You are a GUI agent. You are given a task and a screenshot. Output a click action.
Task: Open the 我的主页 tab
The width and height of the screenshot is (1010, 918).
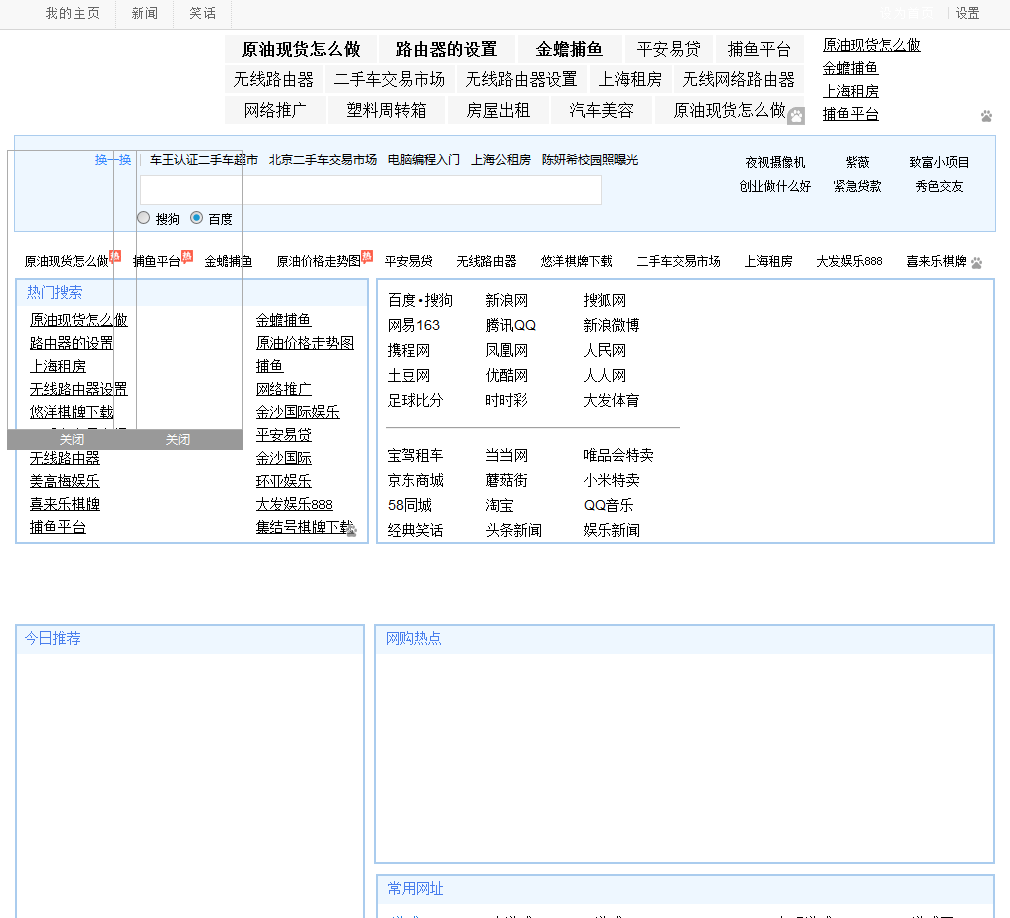click(73, 14)
